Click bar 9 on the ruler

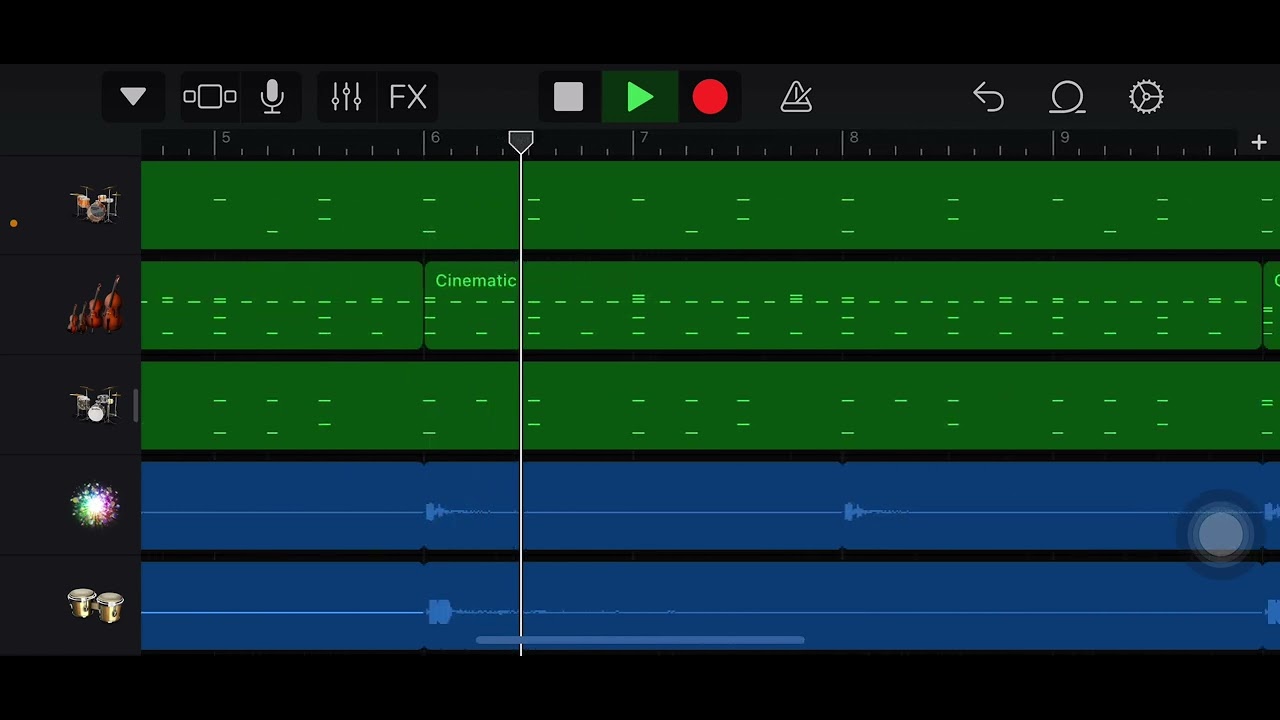[x=1064, y=138]
